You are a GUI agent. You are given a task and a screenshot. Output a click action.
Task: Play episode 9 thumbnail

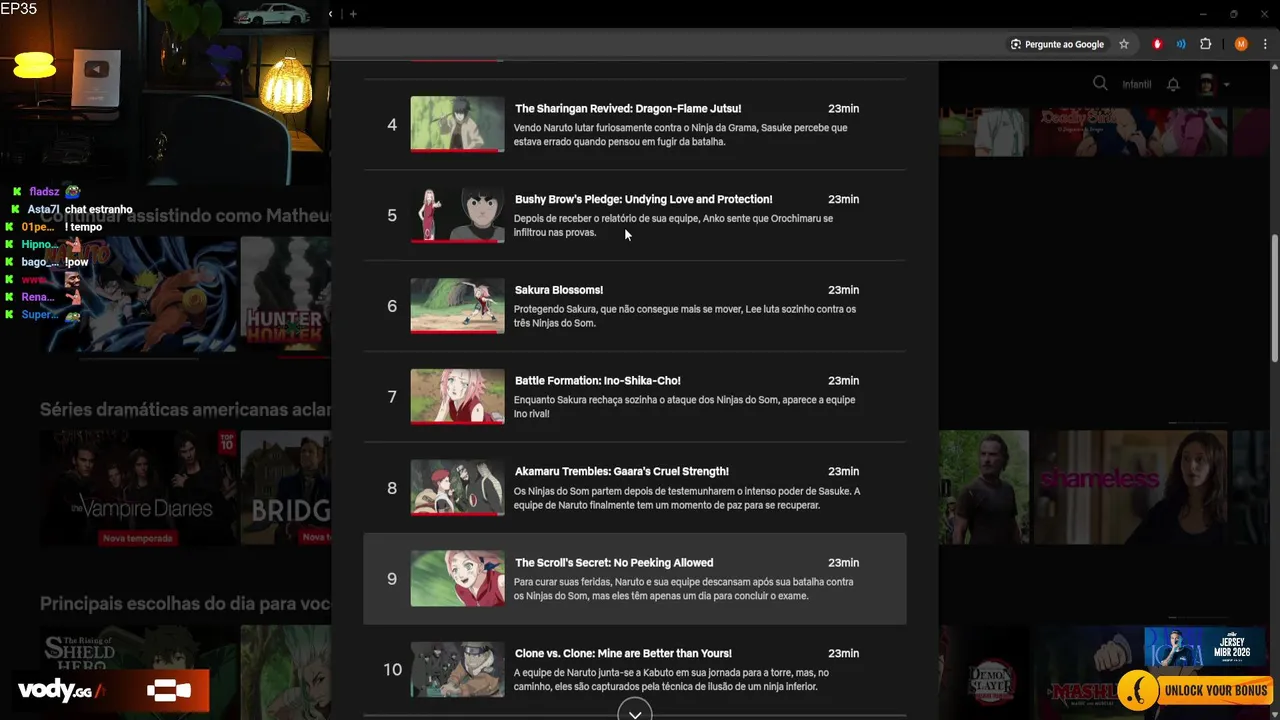pyautogui.click(x=457, y=579)
